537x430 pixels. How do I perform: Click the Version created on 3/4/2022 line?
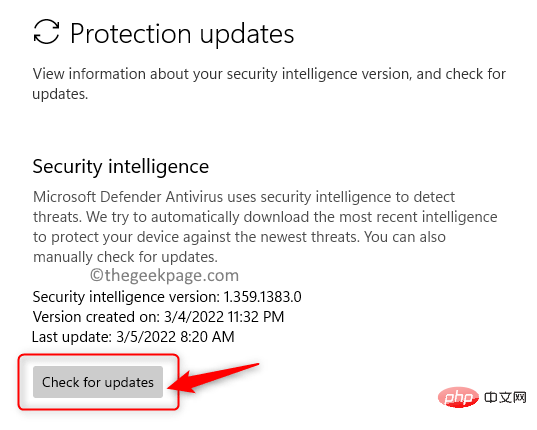(x=158, y=317)
